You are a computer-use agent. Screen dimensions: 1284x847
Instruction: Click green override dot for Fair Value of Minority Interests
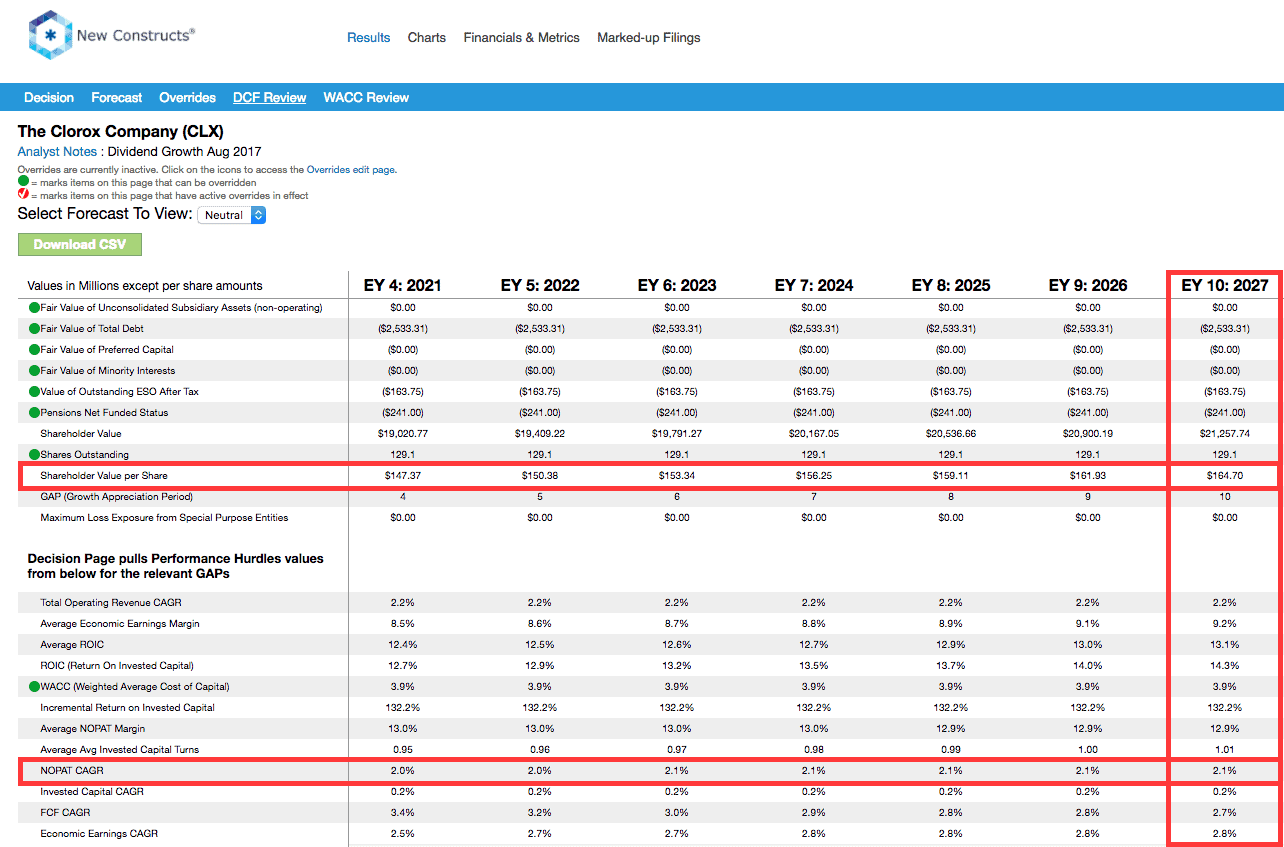[x=34, y=371]
